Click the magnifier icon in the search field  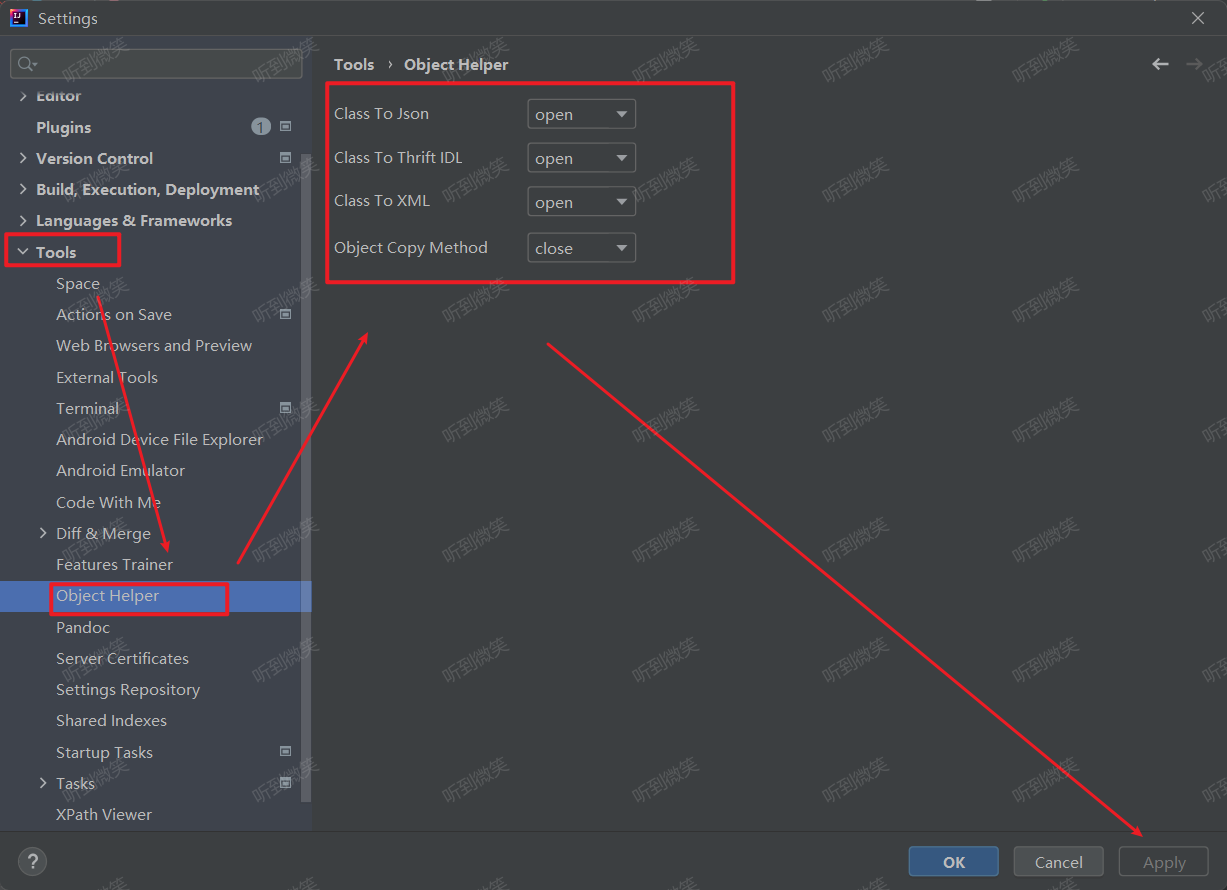(24, 63)
